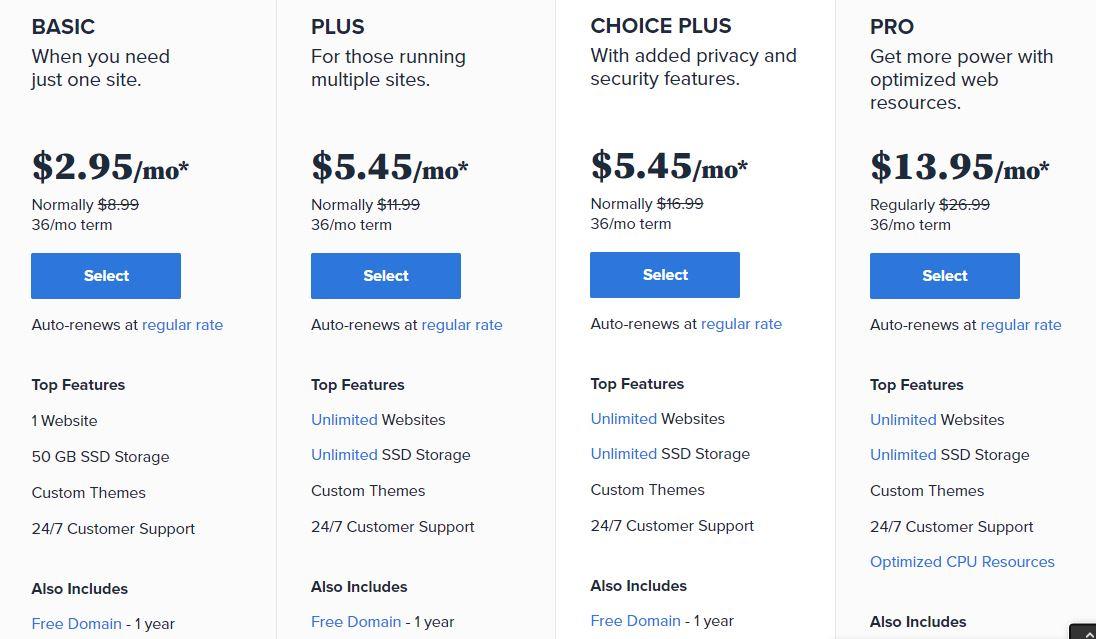Pick the PRO plan Select button
Viewport: 1096px width, 639px height.
pos(944,275)
